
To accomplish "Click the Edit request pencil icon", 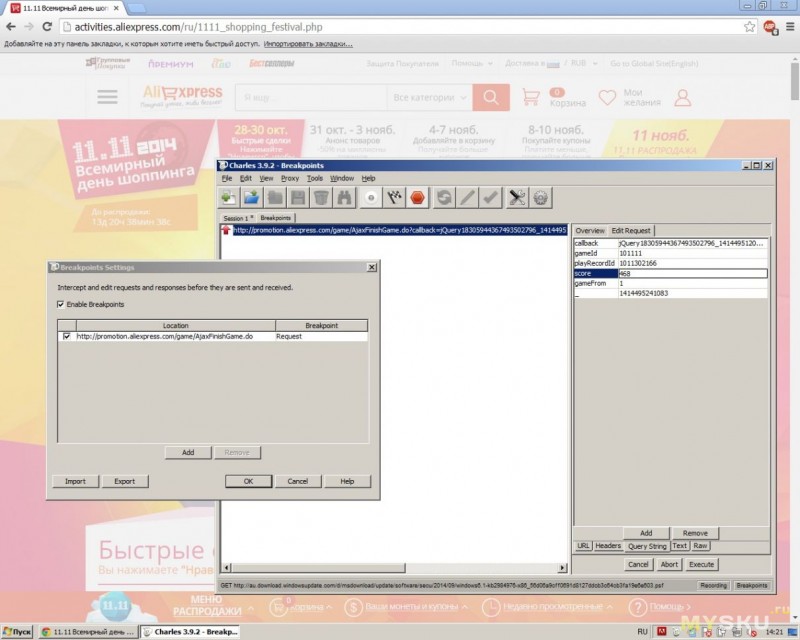I will coord(467,198).
